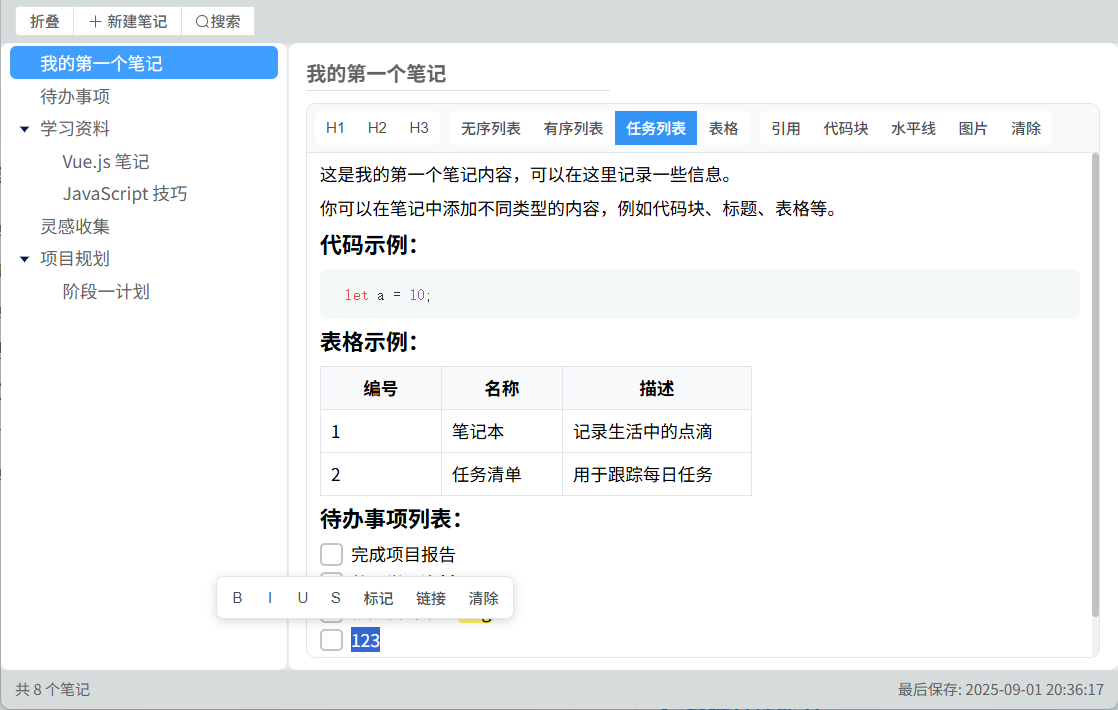The height and width of the screenshot is (710, 1118).
Task: Apply H3 heading format
Action: point(419,128)
